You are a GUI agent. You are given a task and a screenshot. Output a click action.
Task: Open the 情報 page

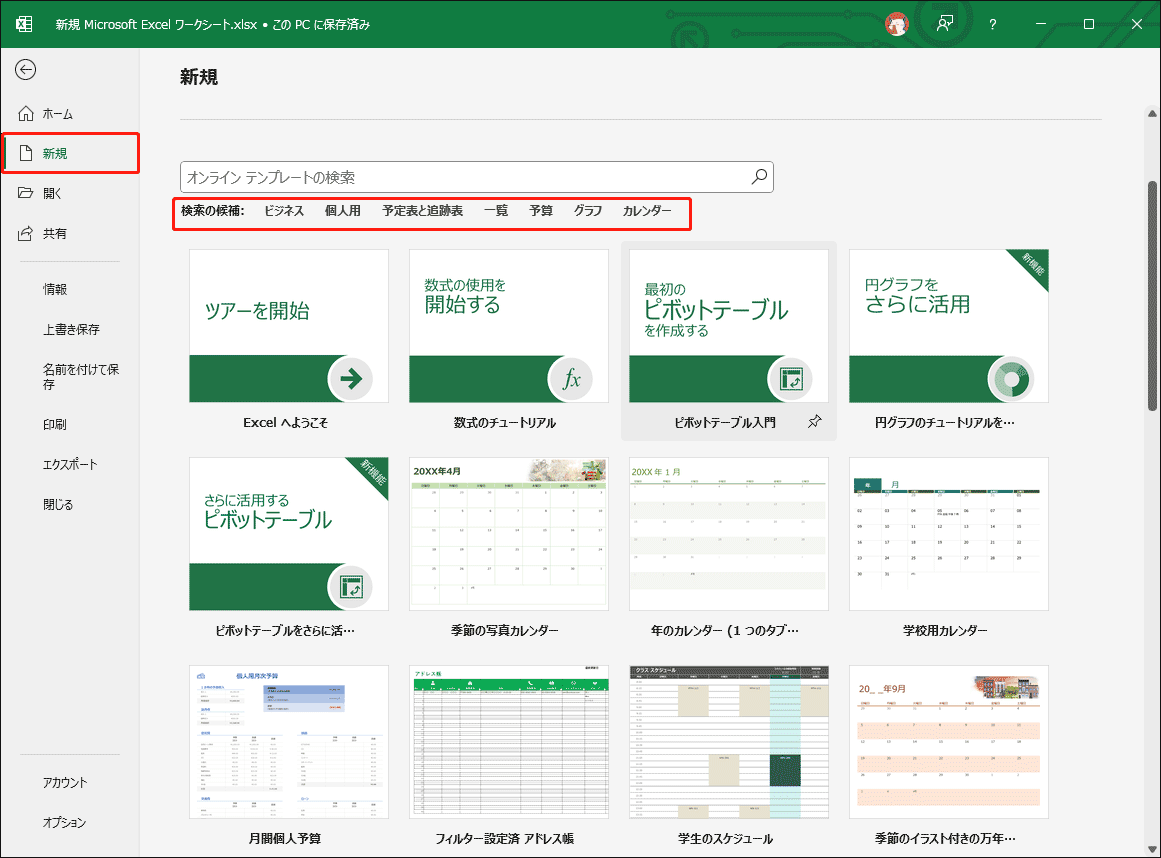pyautogui.click(x=55, y=289)
